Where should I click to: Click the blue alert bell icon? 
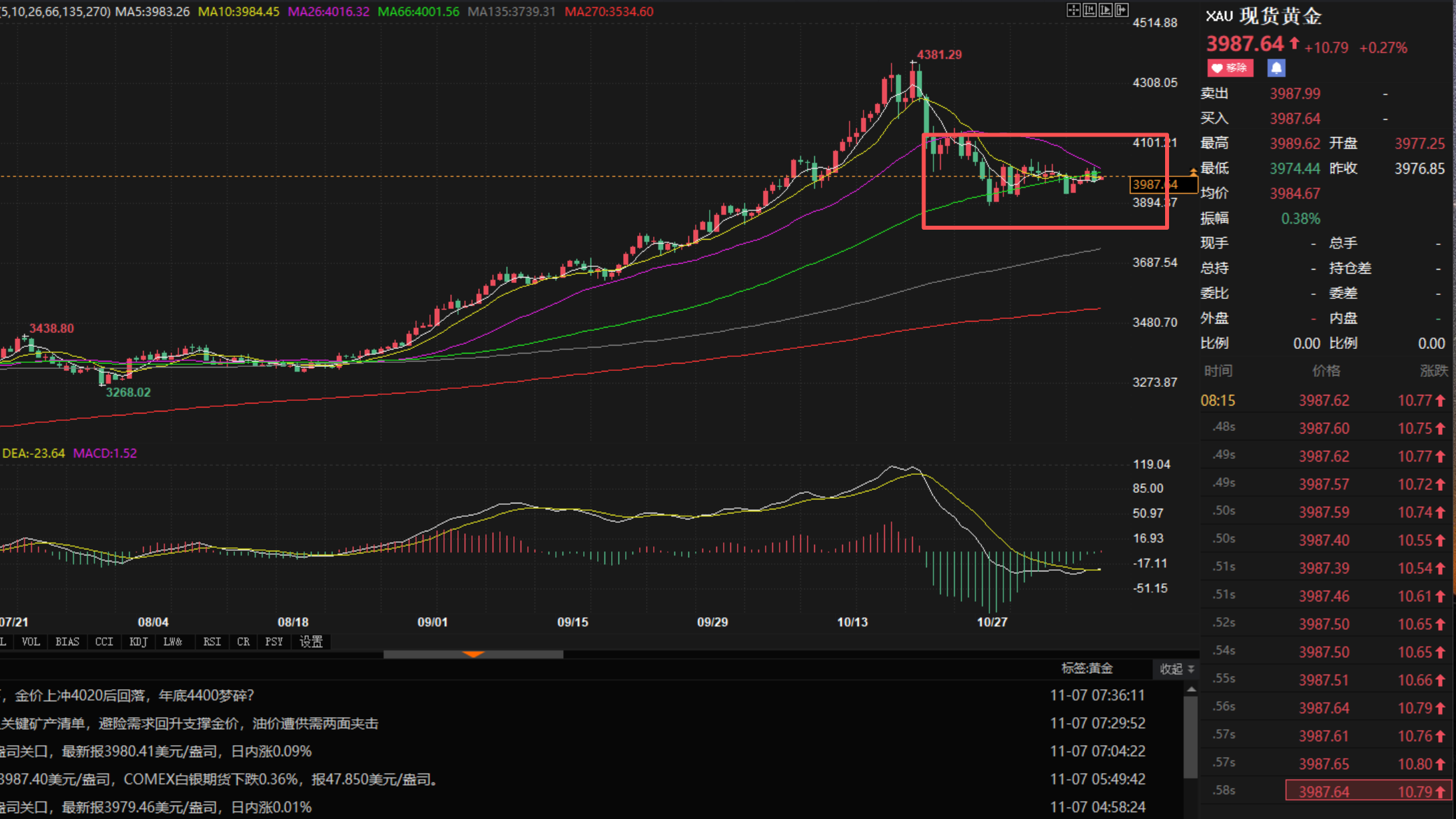click(1276, 68)
